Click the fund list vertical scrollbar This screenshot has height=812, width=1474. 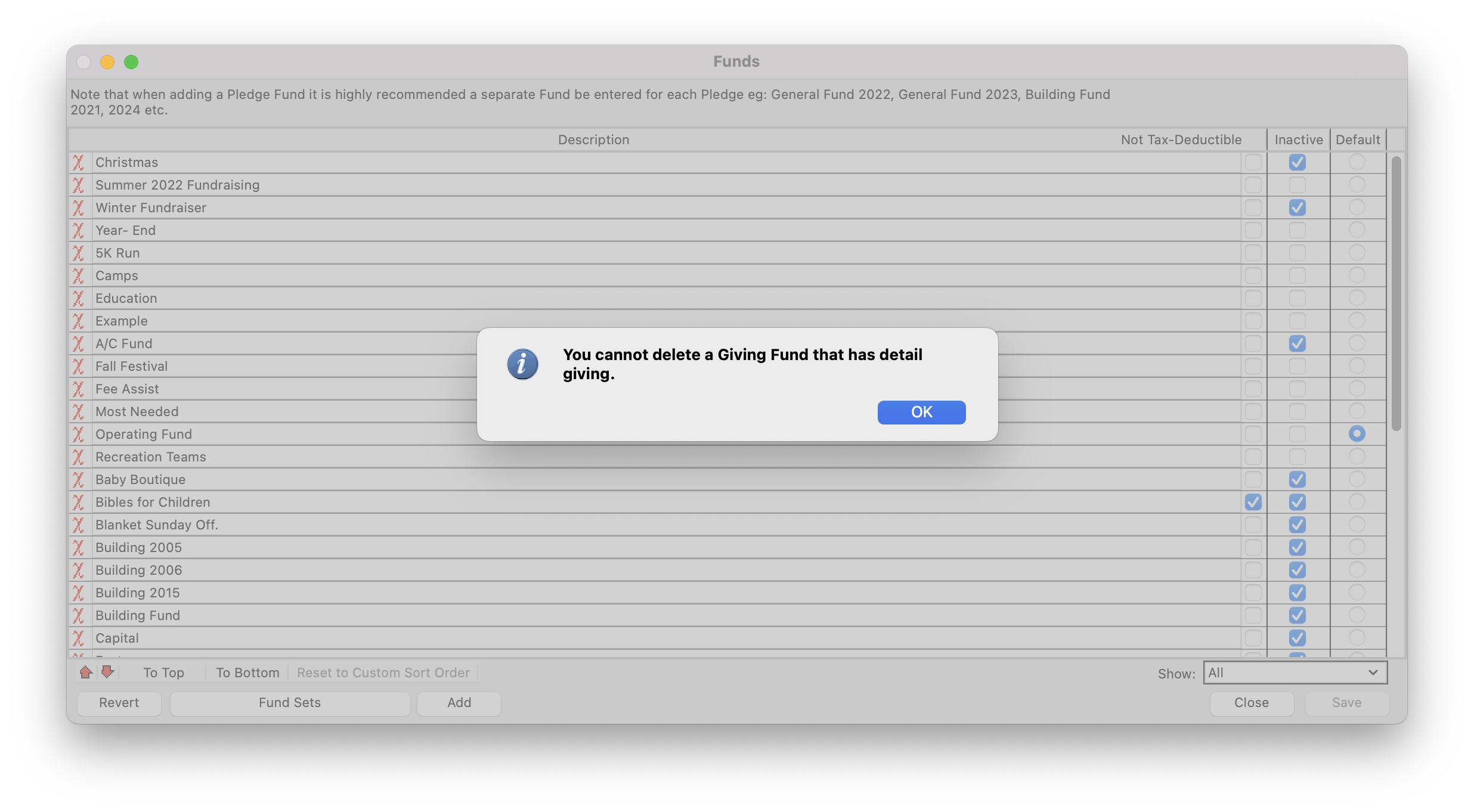[x=1396, y=292]
